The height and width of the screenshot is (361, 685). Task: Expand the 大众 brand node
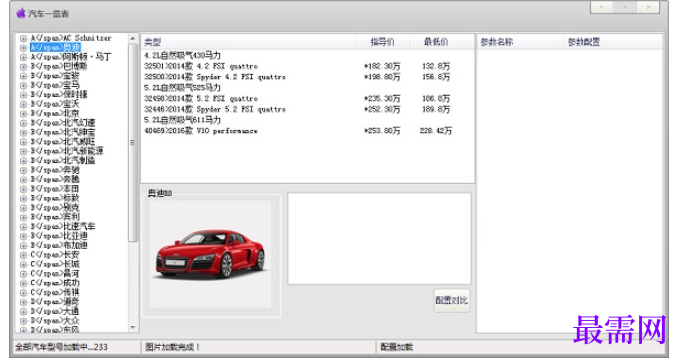[24, 321]
